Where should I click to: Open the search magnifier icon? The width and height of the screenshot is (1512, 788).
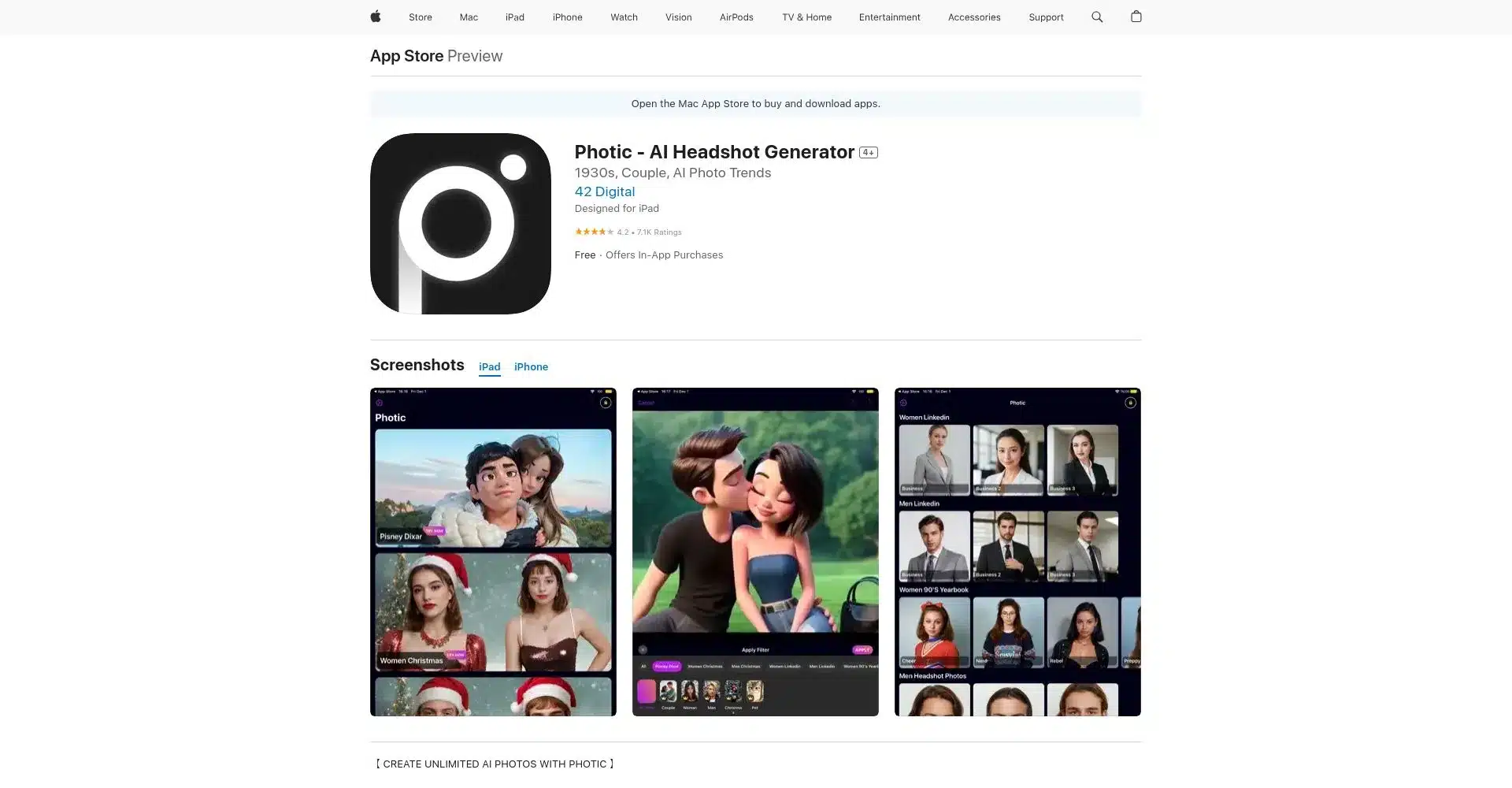point(1096,17)
